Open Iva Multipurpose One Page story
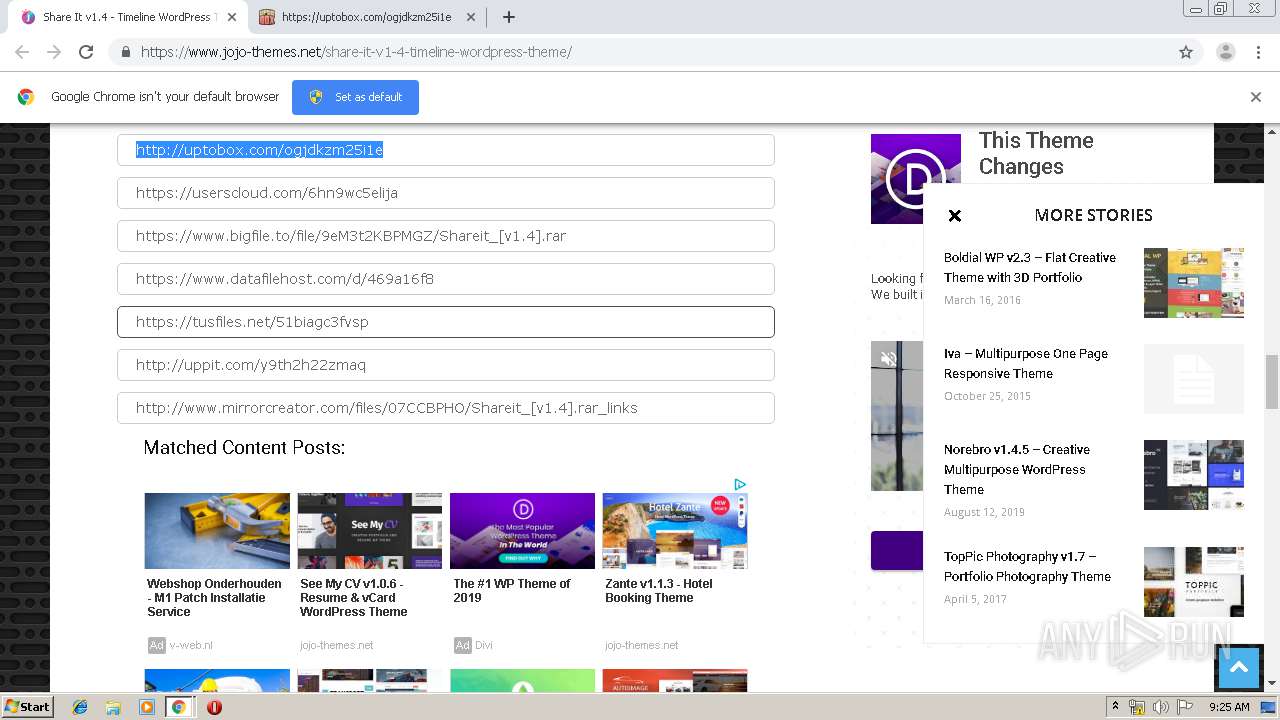The width and height of the screenshot is (1280, 720). tap(1026, 363)
